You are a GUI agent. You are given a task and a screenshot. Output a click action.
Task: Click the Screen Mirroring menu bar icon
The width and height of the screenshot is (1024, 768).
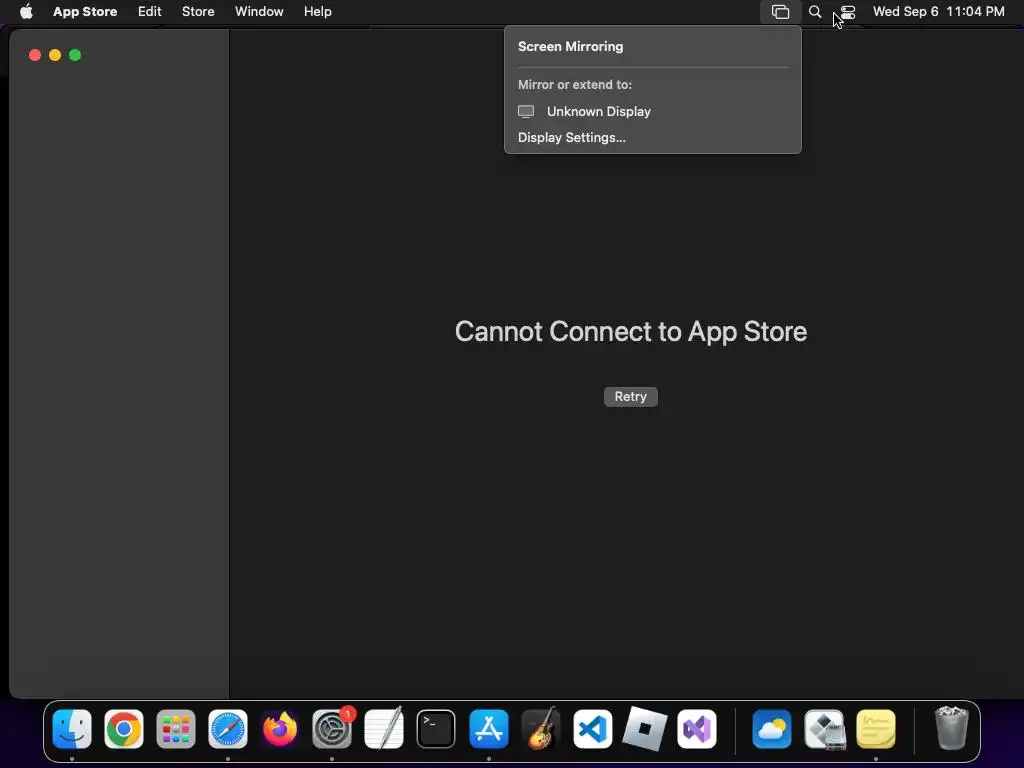(x=780, y=12)
